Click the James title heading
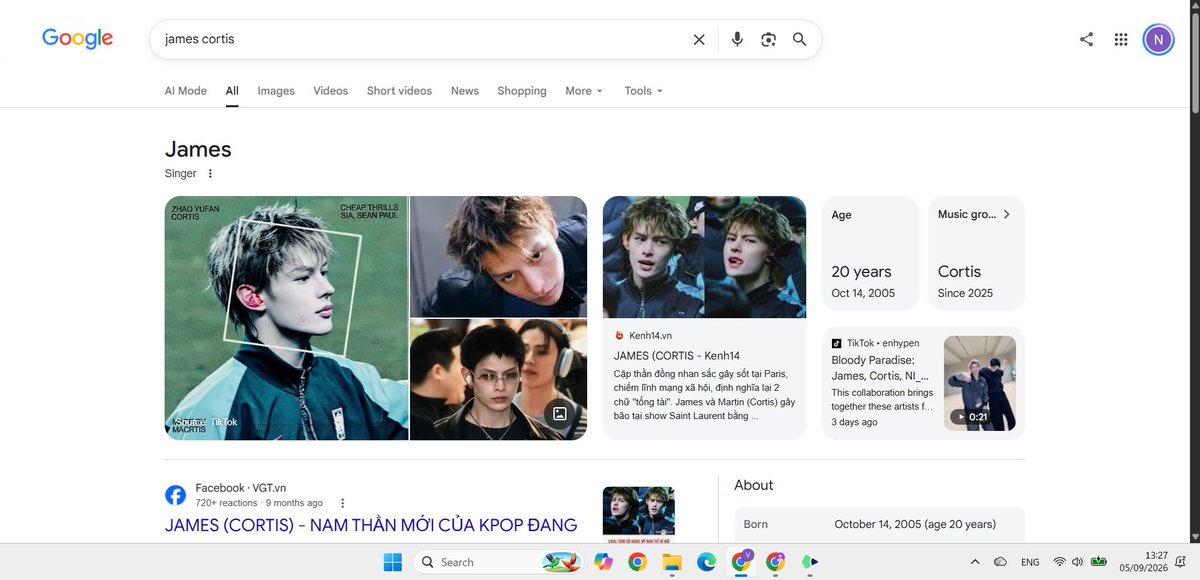1200x580 pixels. coord(198,149)
